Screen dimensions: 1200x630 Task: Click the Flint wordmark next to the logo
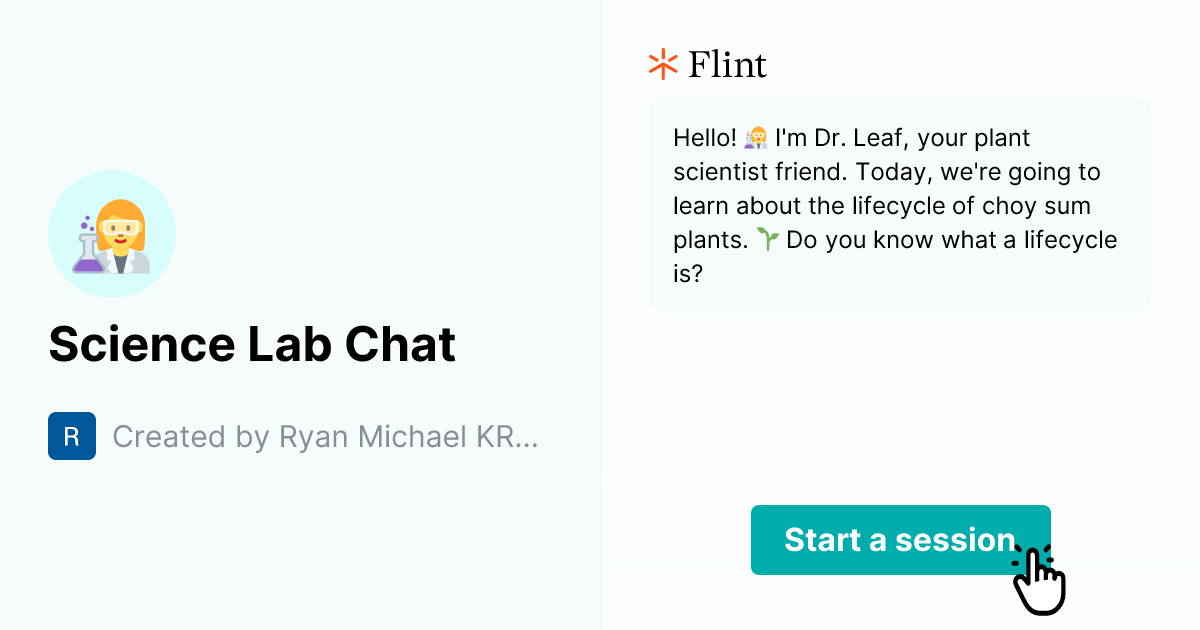click(x=726, y=64)
